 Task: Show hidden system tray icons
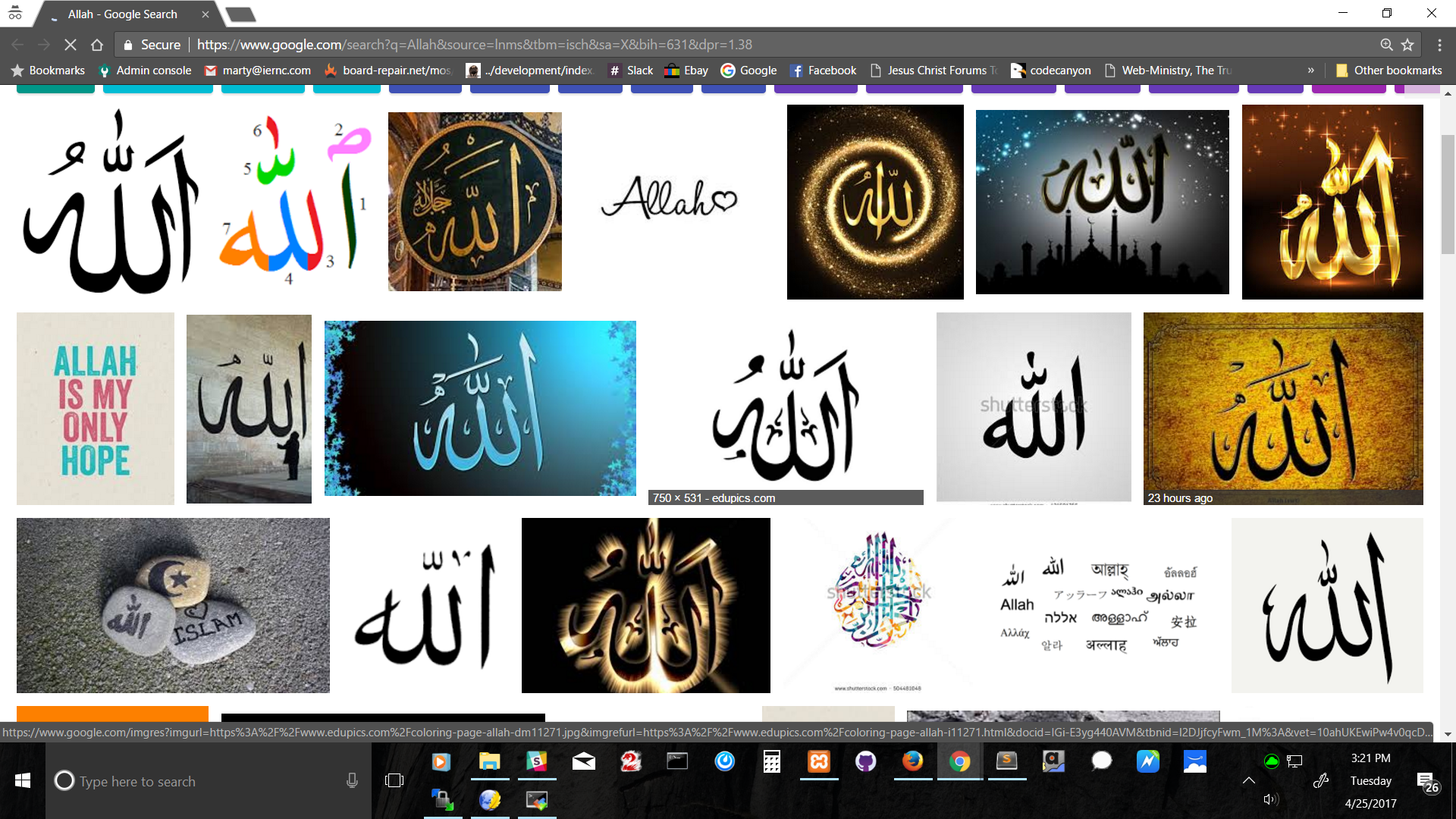point(1248,780)
